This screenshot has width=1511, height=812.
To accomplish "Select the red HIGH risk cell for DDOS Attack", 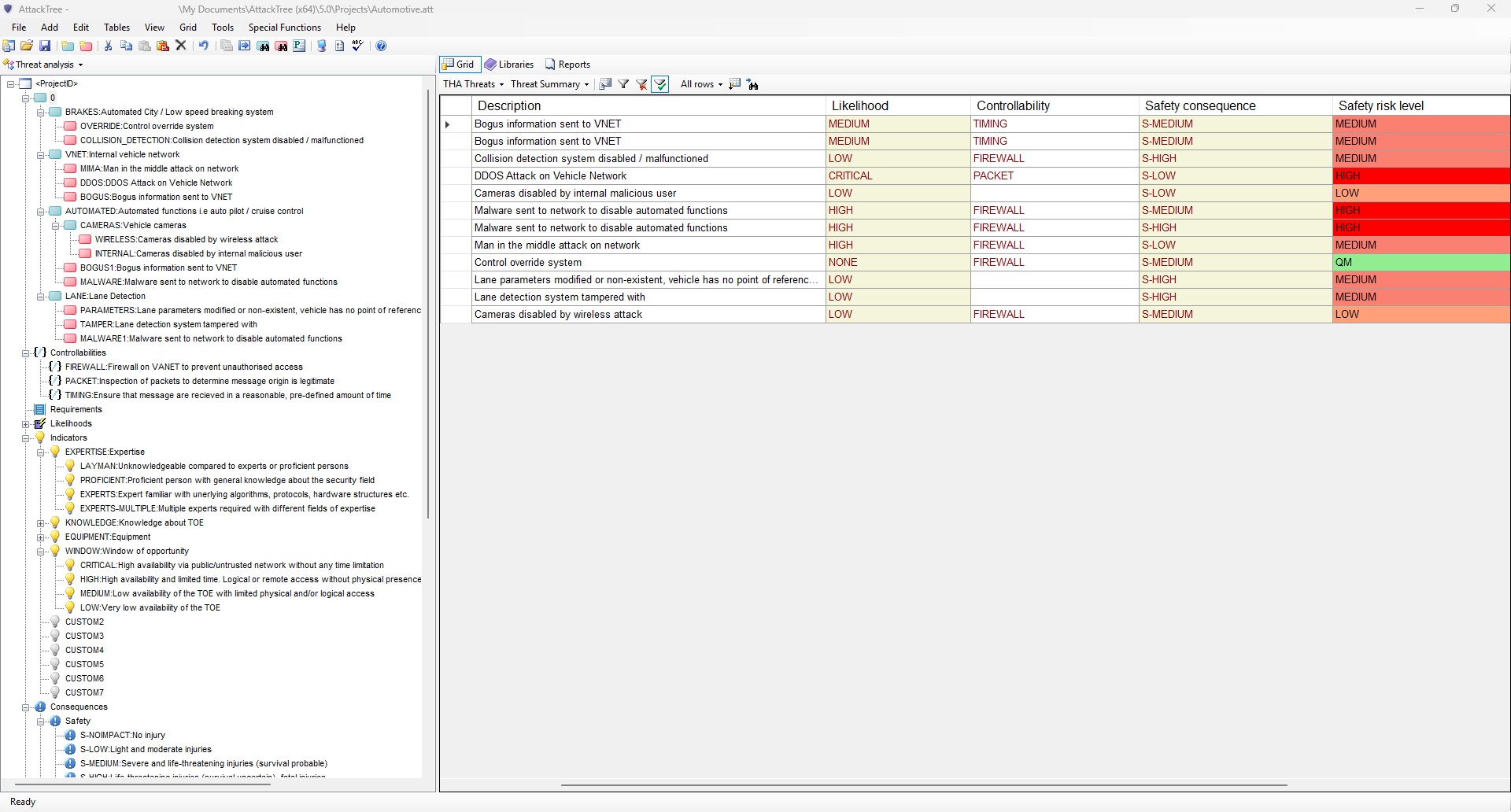I will (x=1420, y=176).
